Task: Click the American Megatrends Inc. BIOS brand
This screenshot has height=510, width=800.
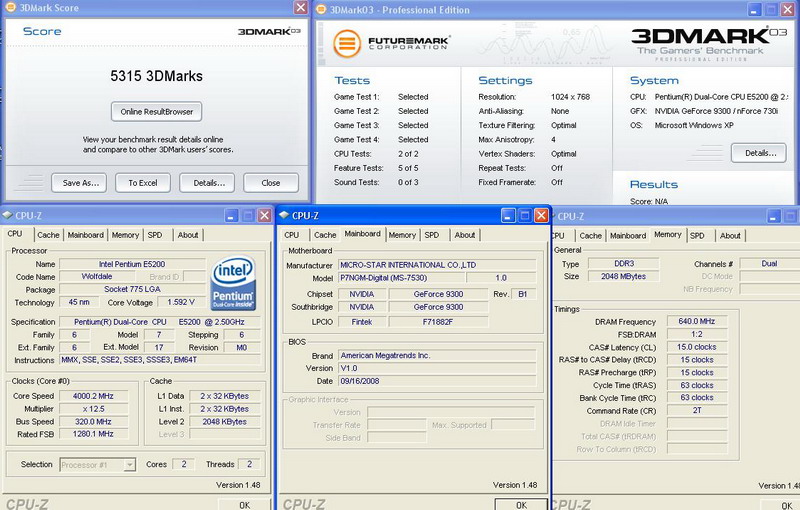Action: tap(438, 356)
